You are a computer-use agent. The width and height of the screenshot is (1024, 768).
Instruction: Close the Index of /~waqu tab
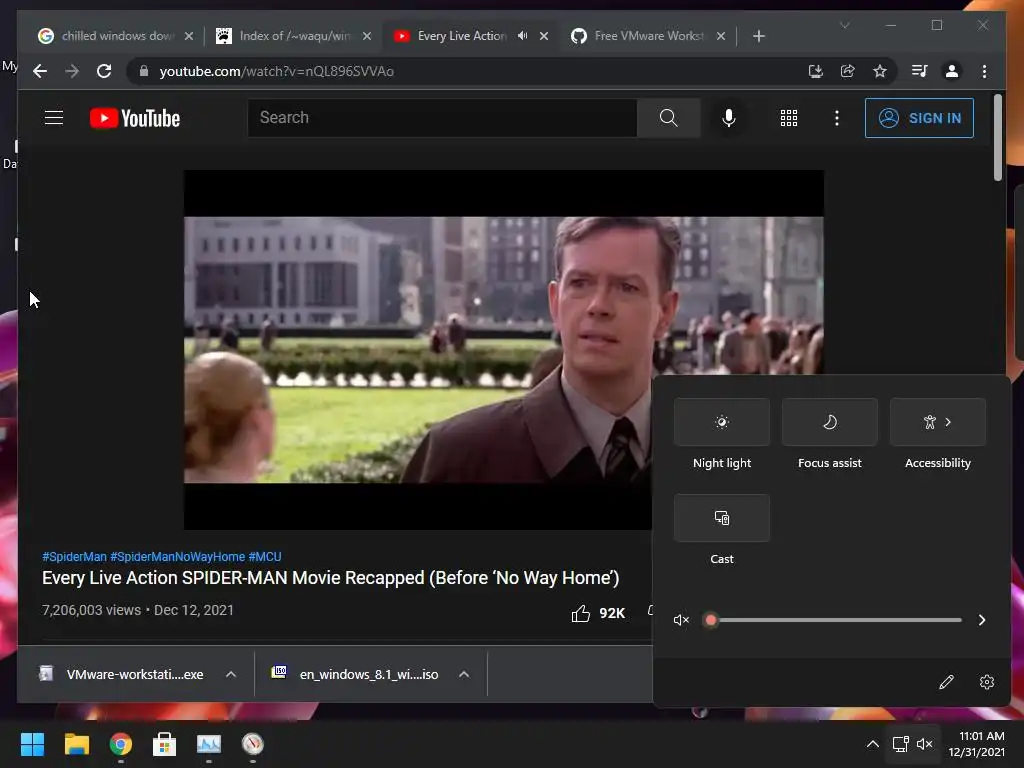(x=367, y=36)
